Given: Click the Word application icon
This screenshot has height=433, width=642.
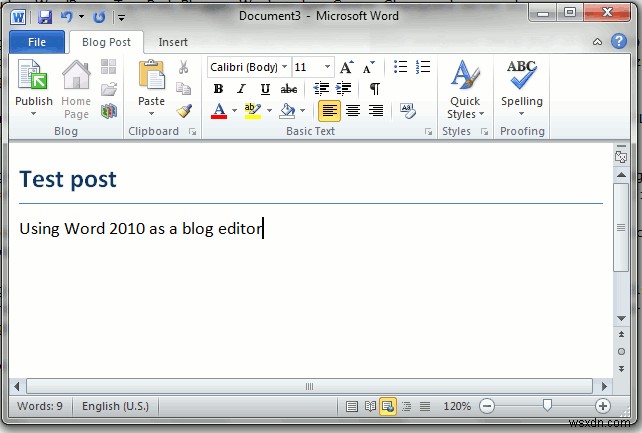Looking at the screenshot, I should [18, 17].
